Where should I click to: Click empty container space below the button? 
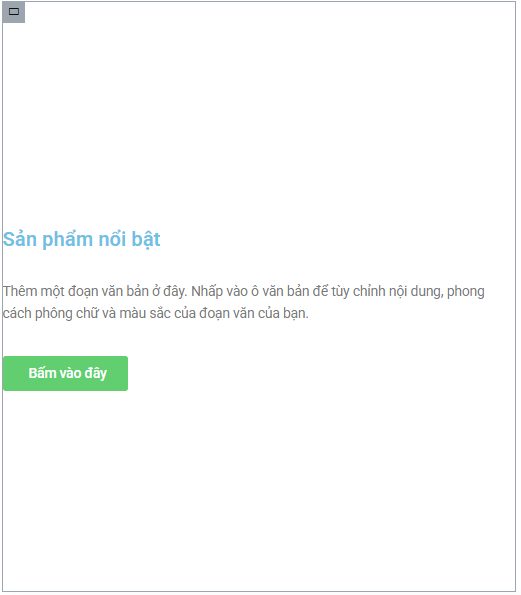pos(259,490)
